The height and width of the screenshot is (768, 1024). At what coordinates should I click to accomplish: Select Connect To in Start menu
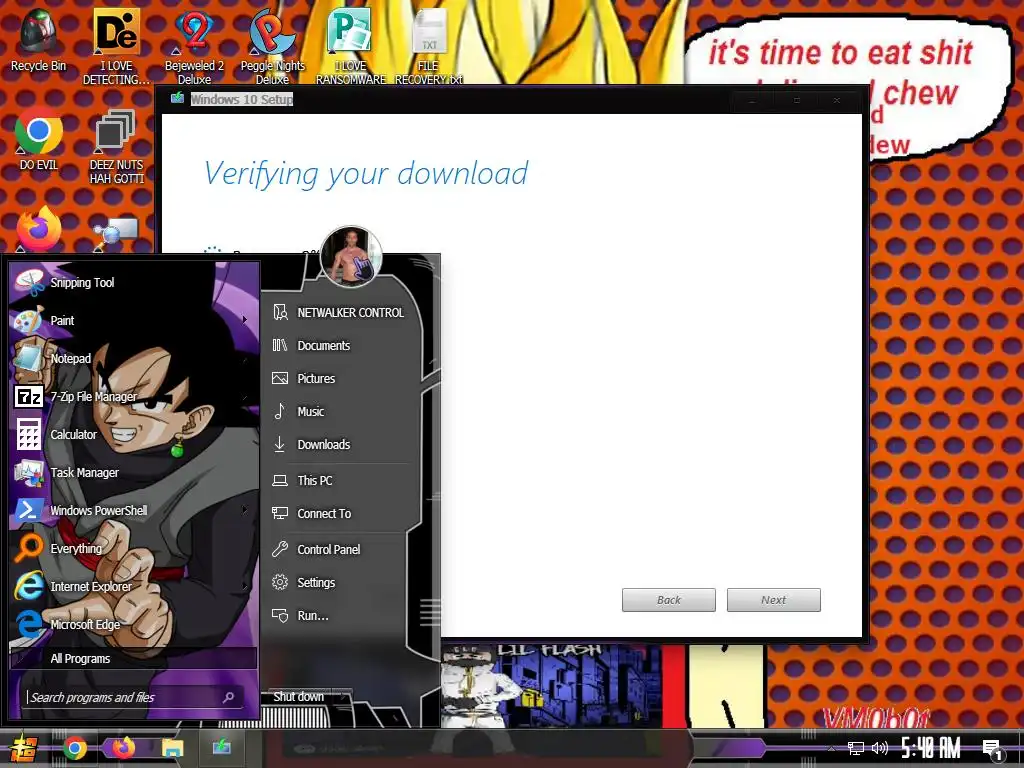pyautogui.click(x=339, y=514)
